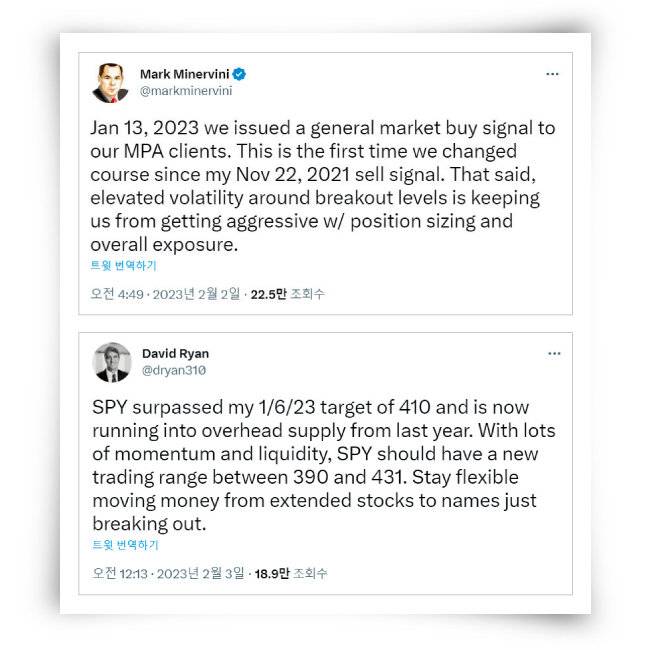Open the tweet starting with 'Jan 13, 2023'
Viewport: 650px width, 650px height.
pyautogui.click(x=320, y=187)
